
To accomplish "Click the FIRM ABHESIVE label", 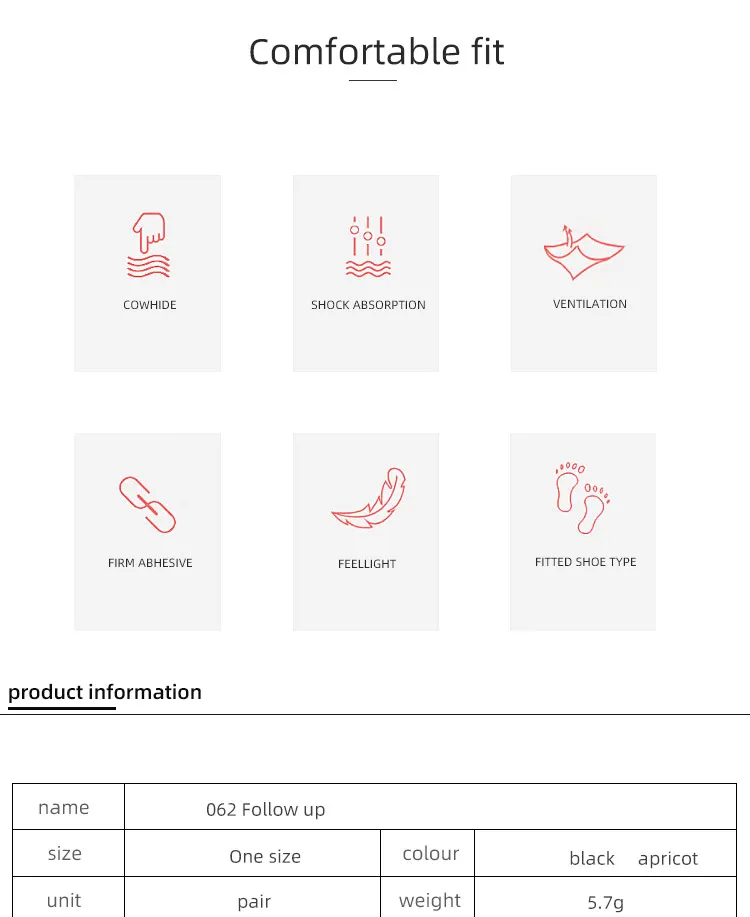I will click(x=150, y=563).
